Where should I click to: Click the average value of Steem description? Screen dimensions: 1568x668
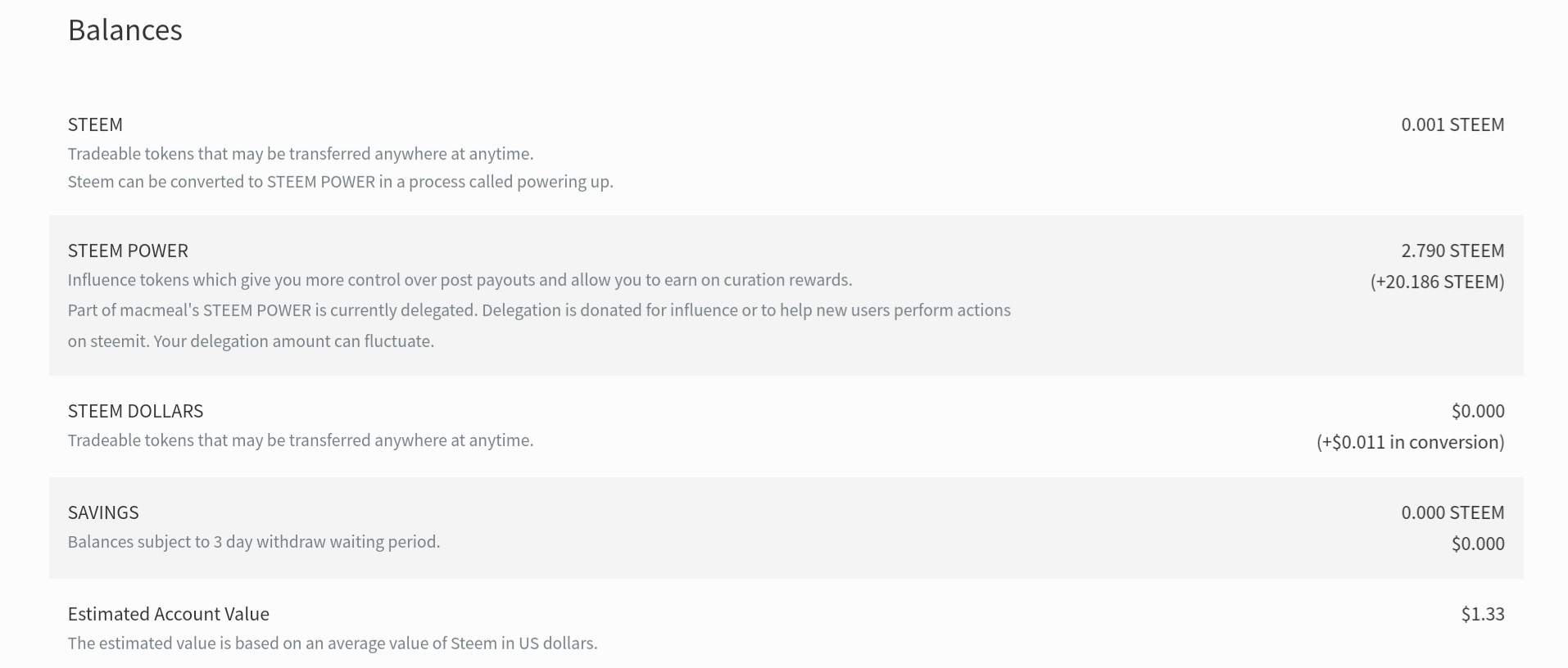coord(332,644)
